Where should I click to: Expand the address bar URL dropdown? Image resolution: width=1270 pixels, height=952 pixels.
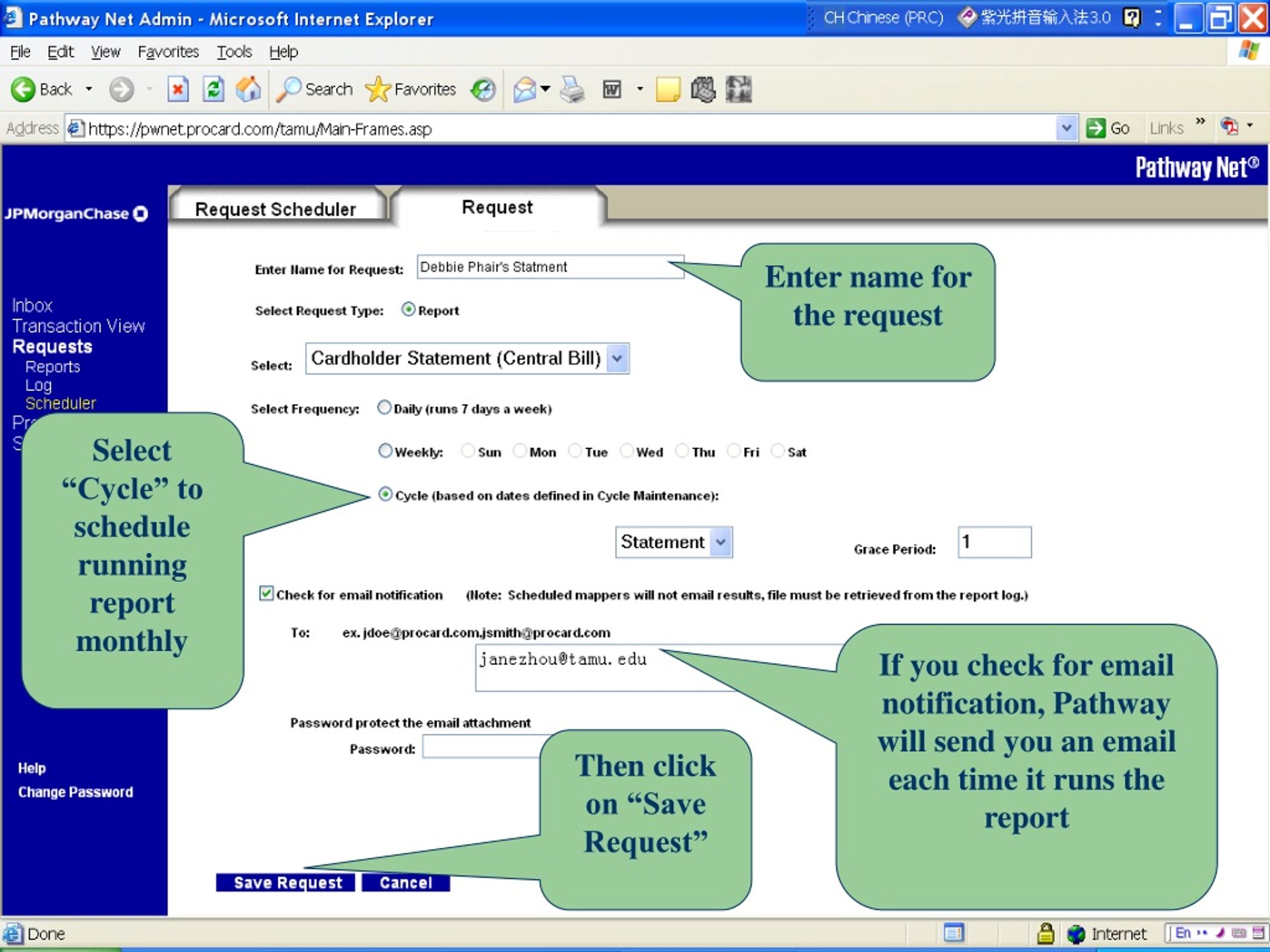coord(1066,128)
